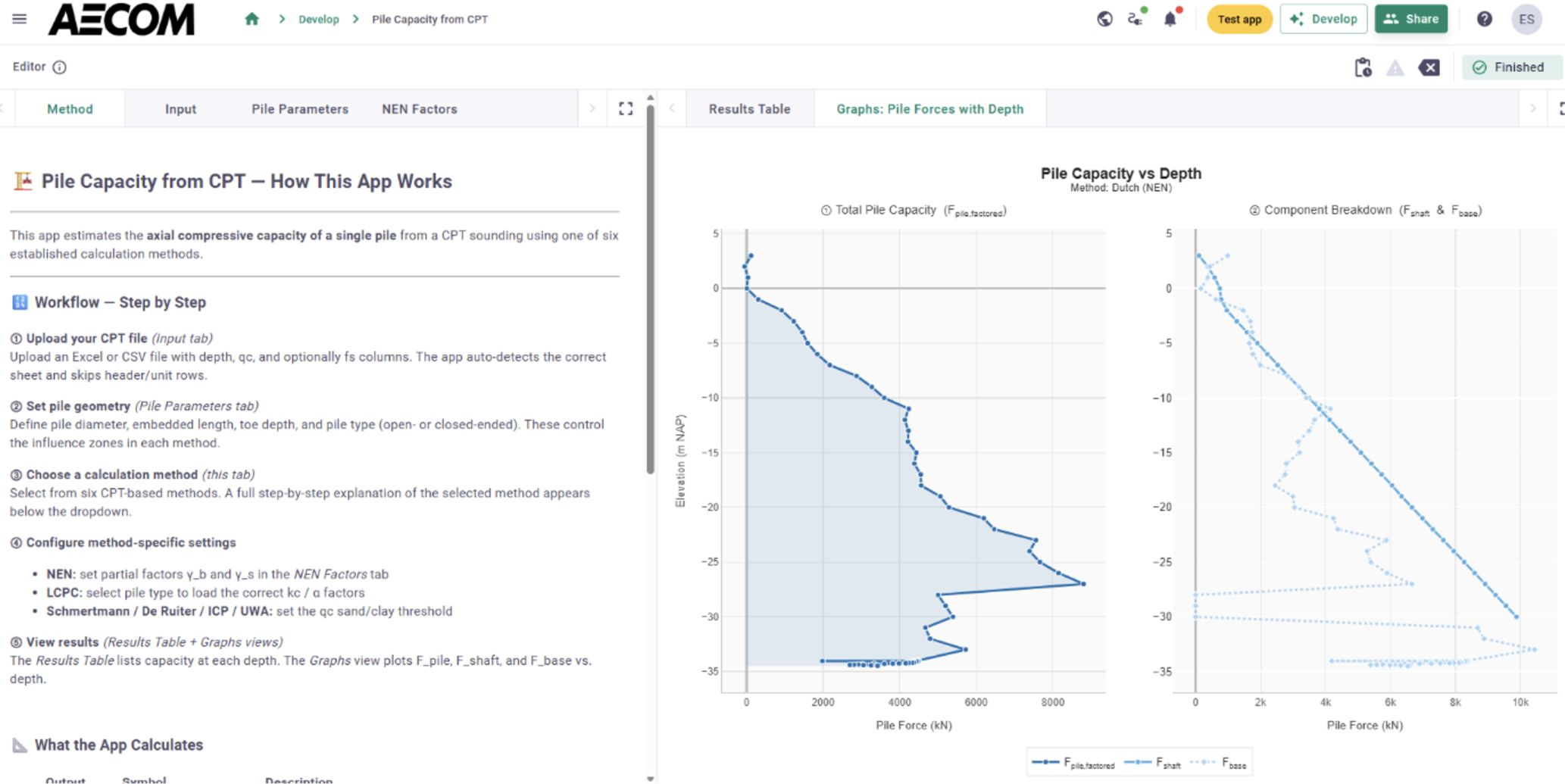The height and width of the screenshot is (784, 1565).
Task: Open the help question mark icon
Action: click(1484, 19)
